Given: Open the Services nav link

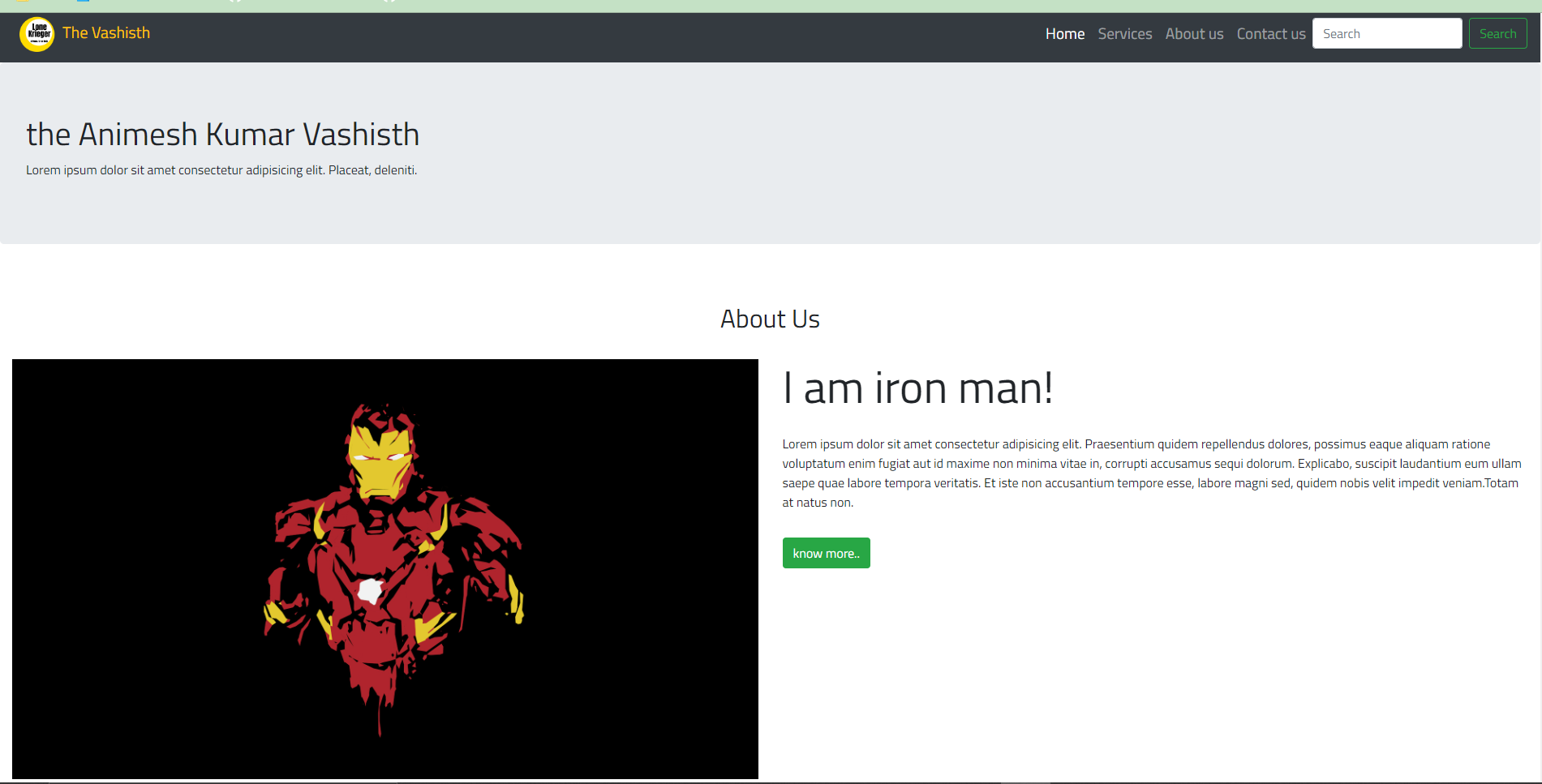Looking at the screenshot, I should pos(1124,34).
